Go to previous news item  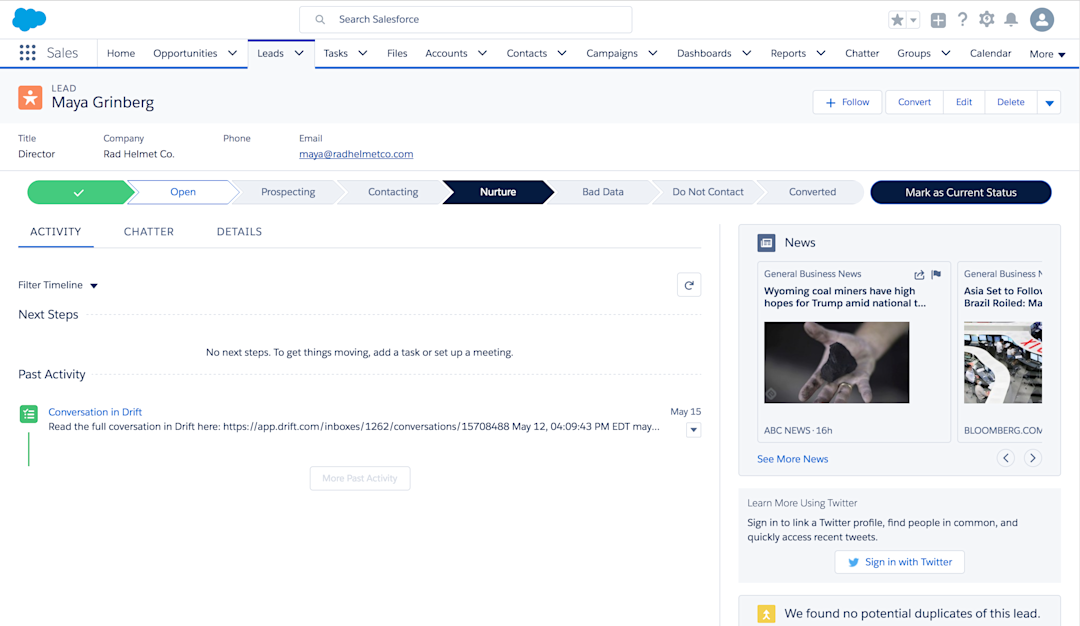click(1006, 458)
